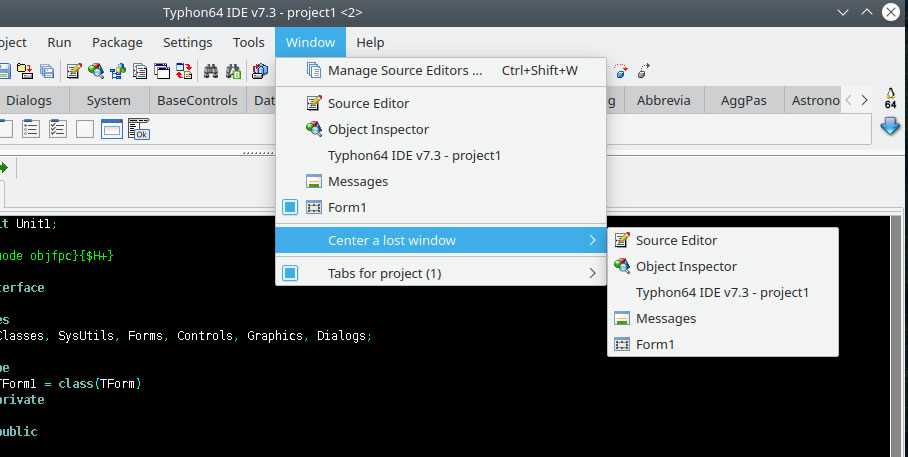Center the lost Object Inspector window

(x=723, y=266)
